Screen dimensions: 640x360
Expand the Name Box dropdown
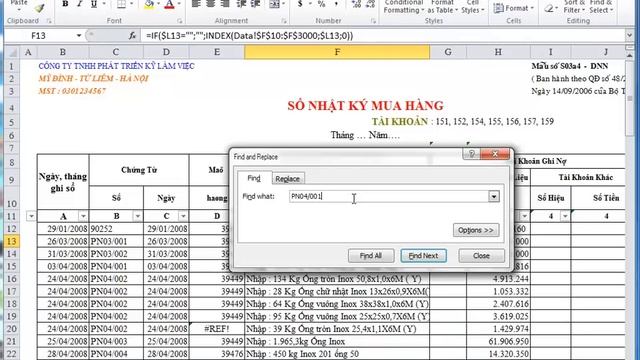click(79, 36)
